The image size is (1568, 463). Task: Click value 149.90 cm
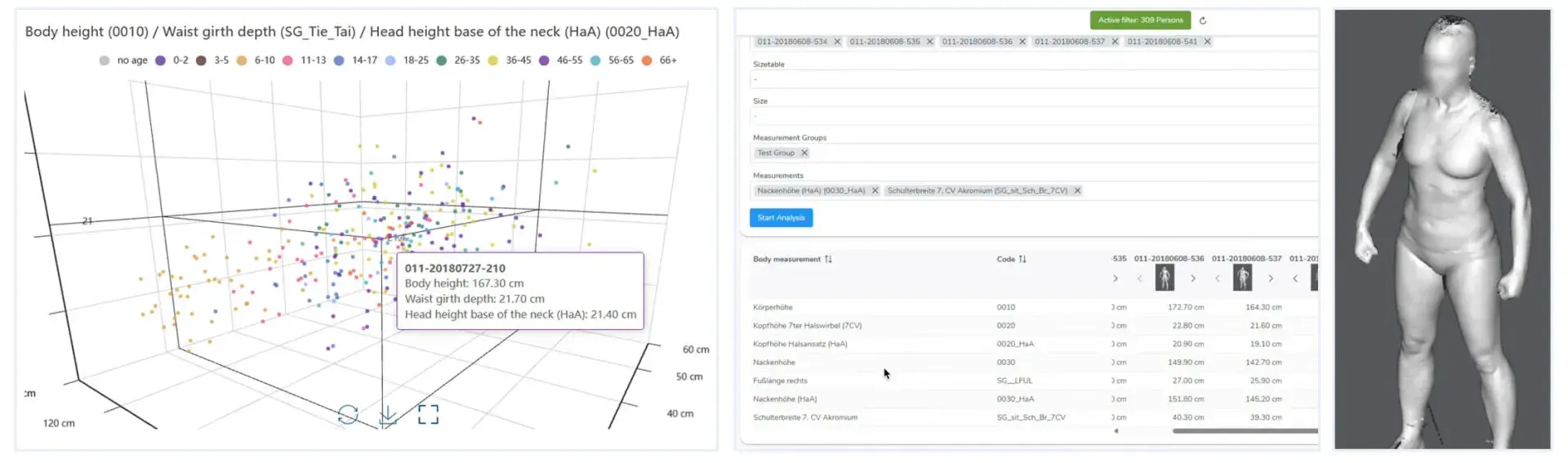[x=1186, y=362]
